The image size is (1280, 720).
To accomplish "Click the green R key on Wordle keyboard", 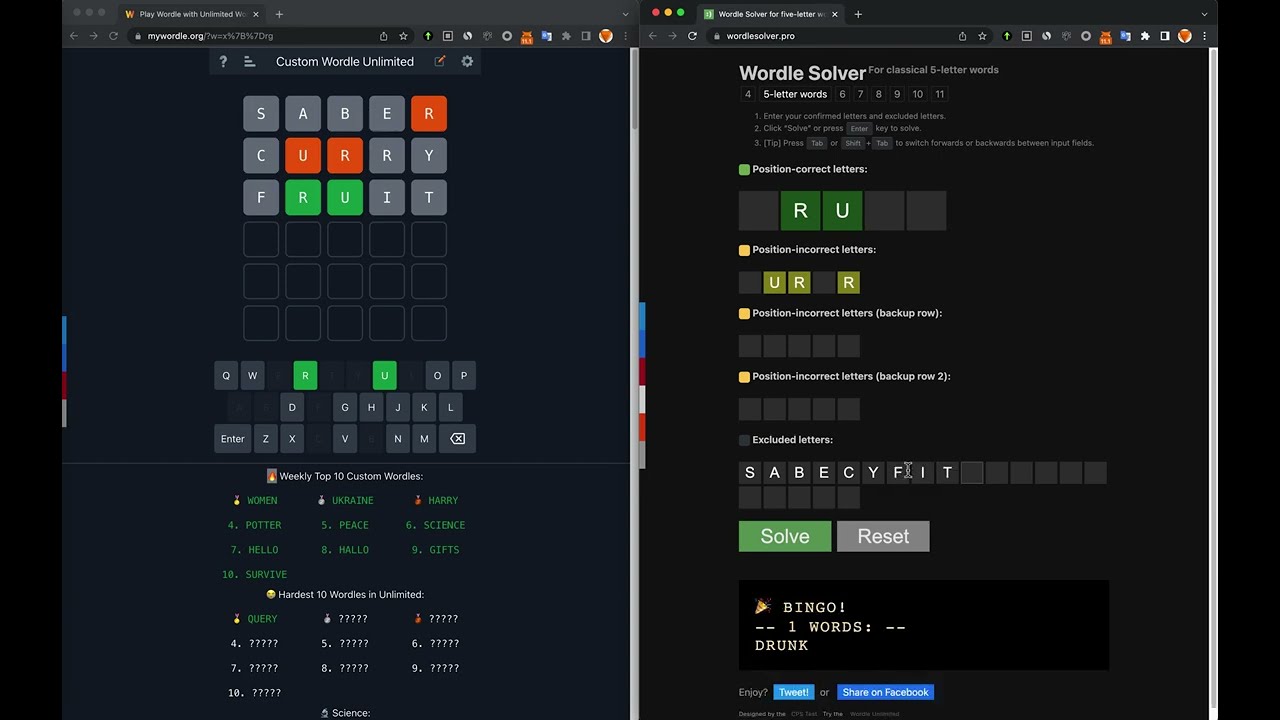I will pos(305,375).
